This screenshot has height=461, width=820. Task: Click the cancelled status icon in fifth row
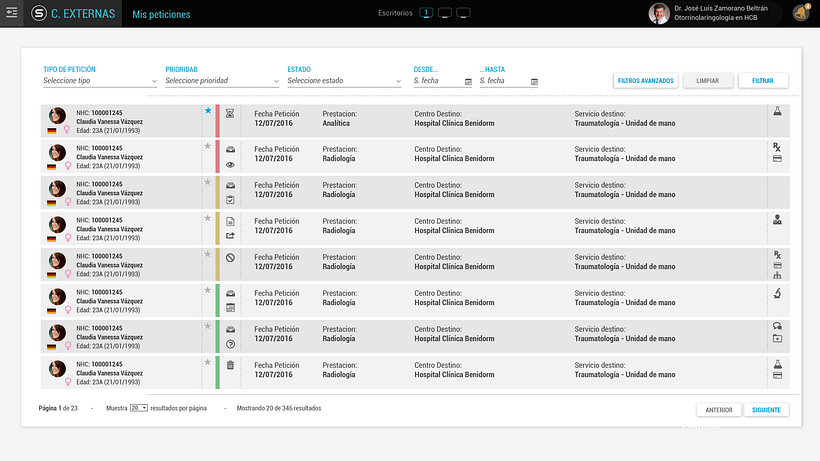(230, 258)
